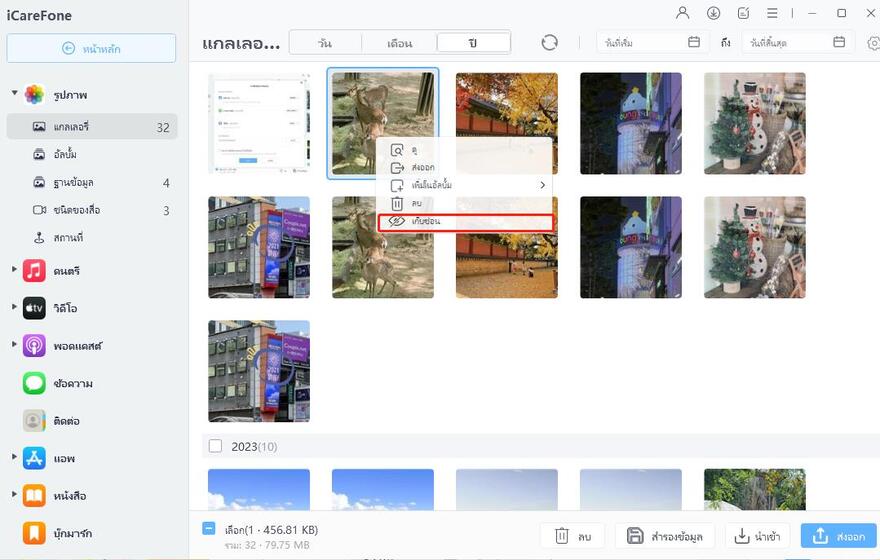Click the bottom ลบ (Delete) button
This screenshot has height=560, width=880.
572,536
